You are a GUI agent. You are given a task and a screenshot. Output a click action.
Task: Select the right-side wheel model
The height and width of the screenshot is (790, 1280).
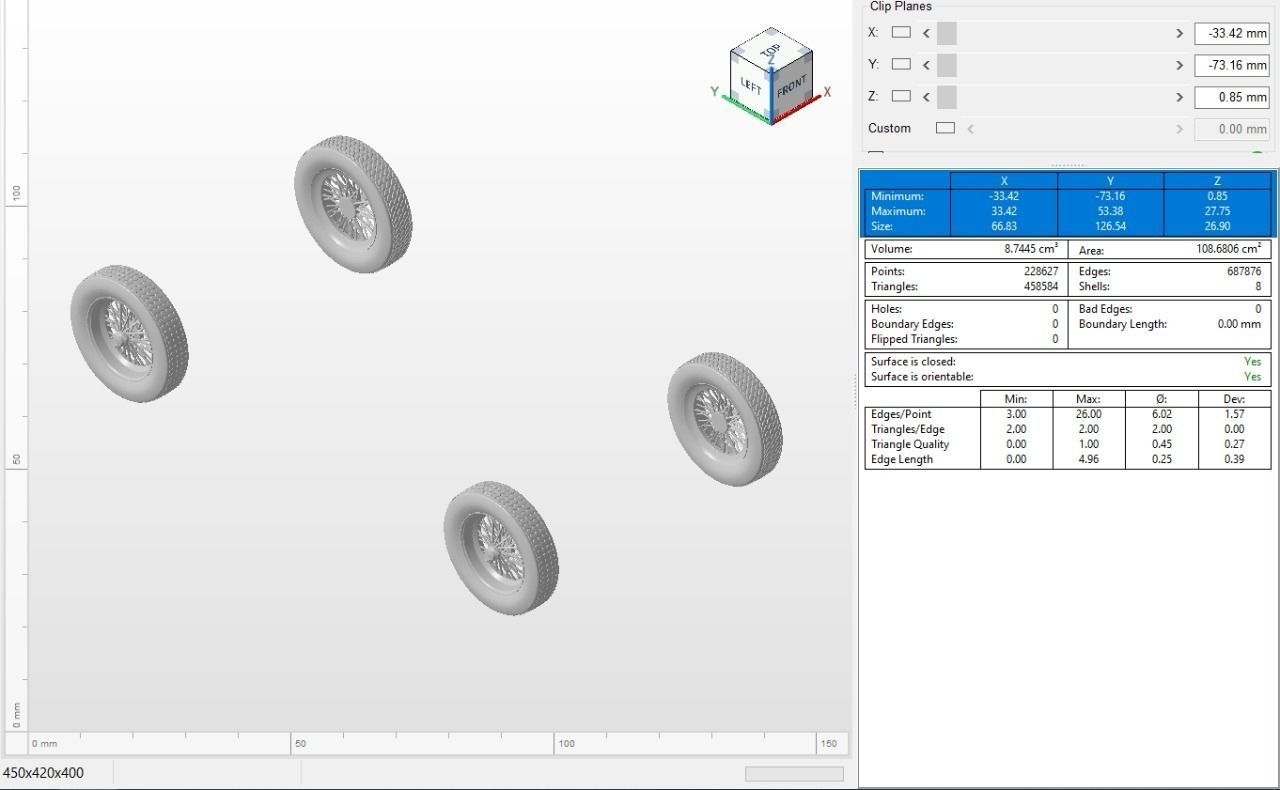pyautogui.click(x=725, y=418)
